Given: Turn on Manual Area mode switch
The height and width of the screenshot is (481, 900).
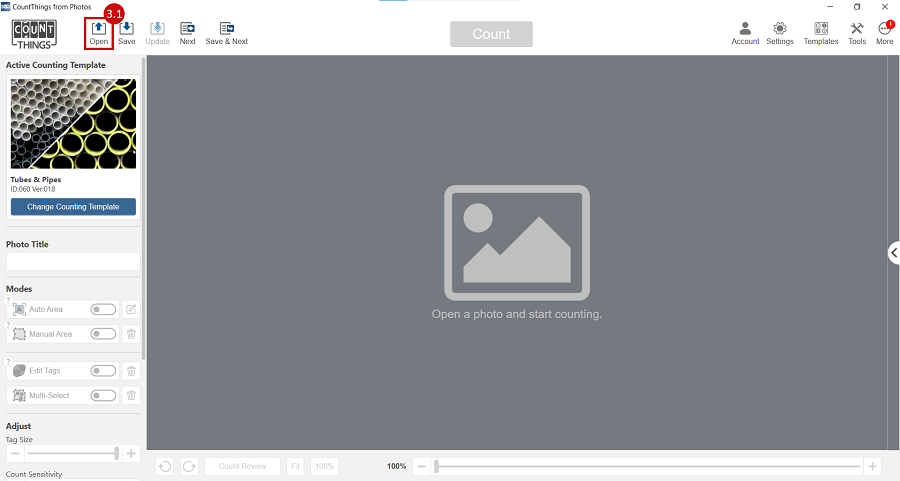Looking at the screenshot, I should click(x=103, y=334).
